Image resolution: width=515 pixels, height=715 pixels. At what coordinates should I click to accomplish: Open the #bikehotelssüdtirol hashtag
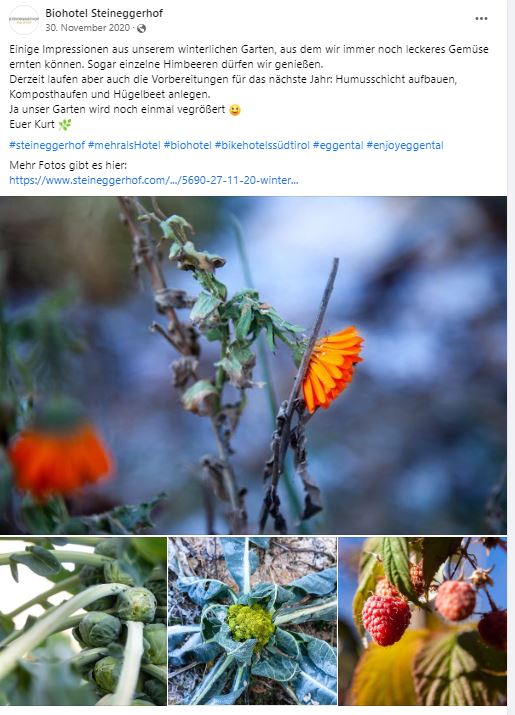(x=262, y=145)
